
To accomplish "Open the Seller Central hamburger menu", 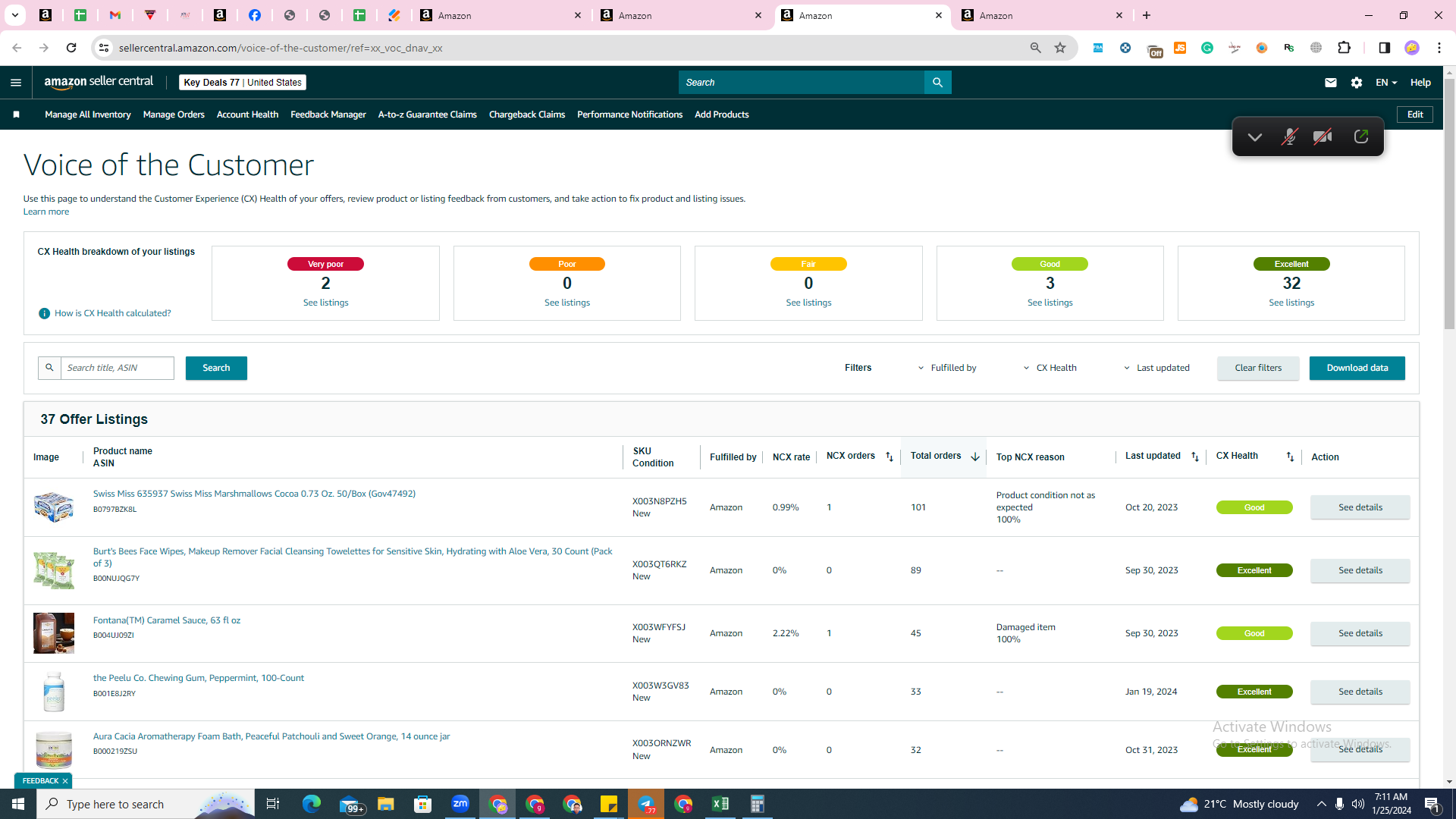I will [16, 83].
